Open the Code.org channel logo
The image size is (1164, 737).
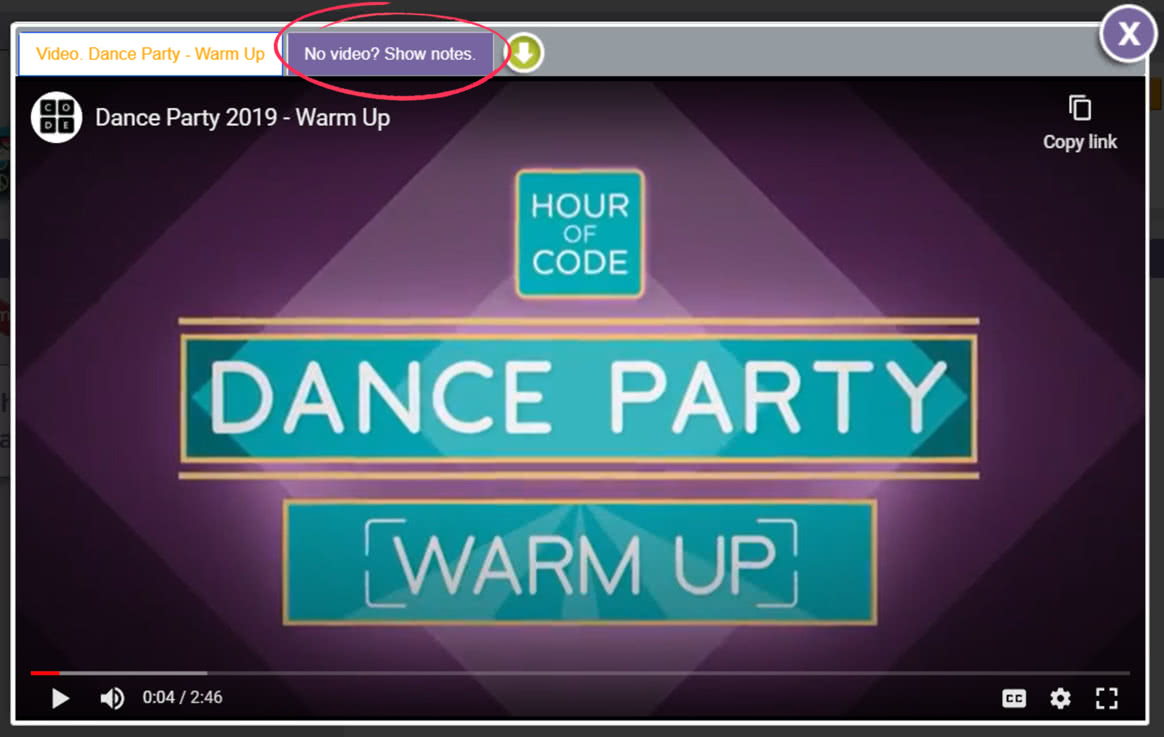pos(56,117)
